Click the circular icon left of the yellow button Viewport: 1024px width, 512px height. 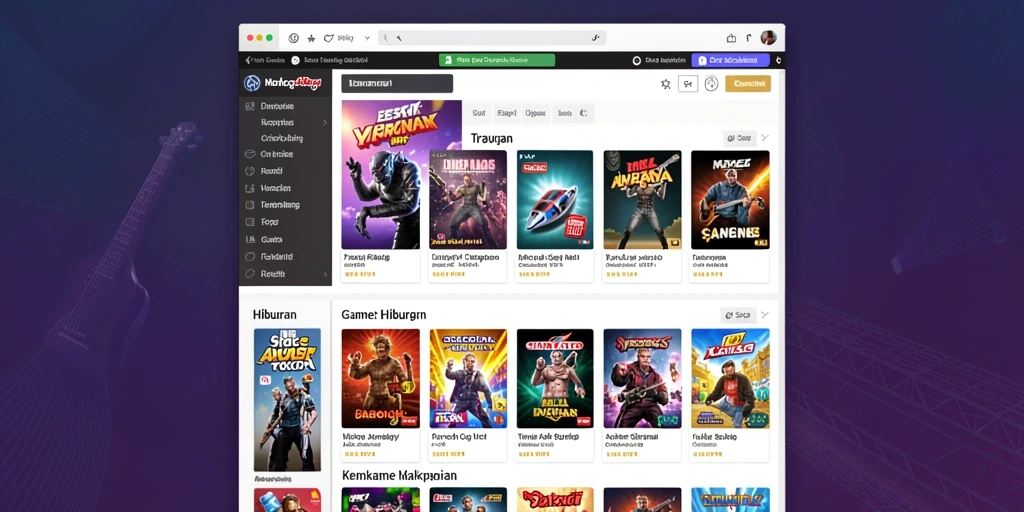point(711,84)
